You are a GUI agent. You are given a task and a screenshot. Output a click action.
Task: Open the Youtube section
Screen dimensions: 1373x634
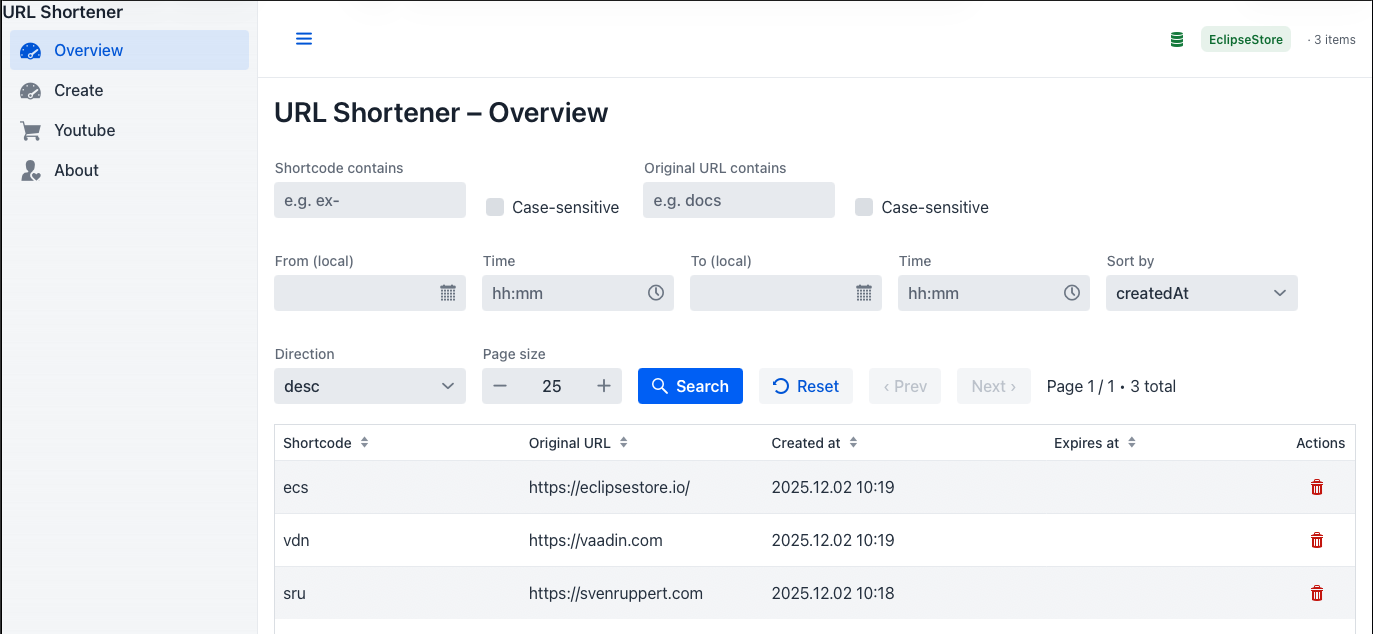(83, 130)
